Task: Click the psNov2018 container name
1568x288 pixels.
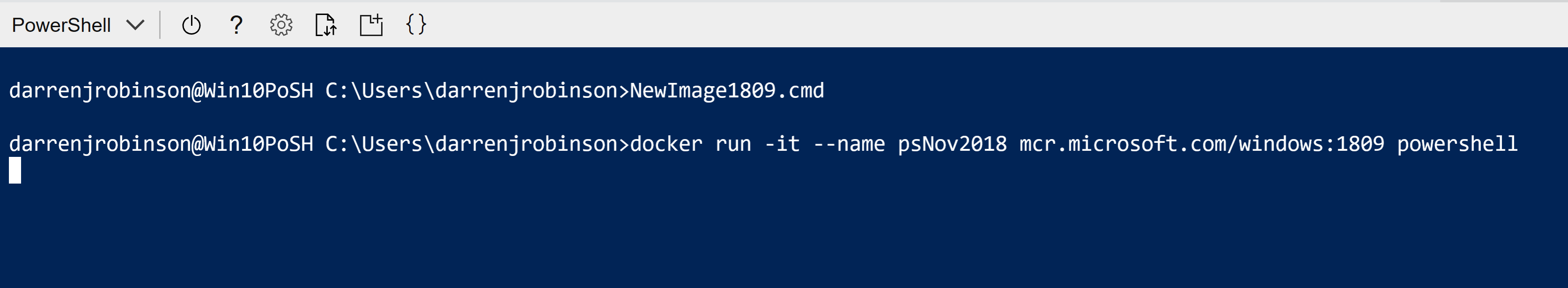Action: coord(952,144)
